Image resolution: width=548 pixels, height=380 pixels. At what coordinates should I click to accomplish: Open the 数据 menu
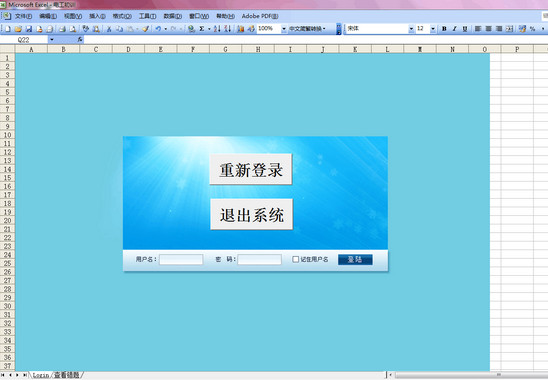173,16
